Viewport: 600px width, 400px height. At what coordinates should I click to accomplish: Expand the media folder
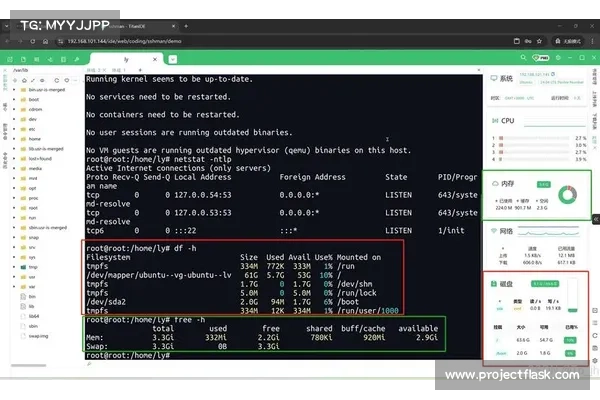pos(14,168)
